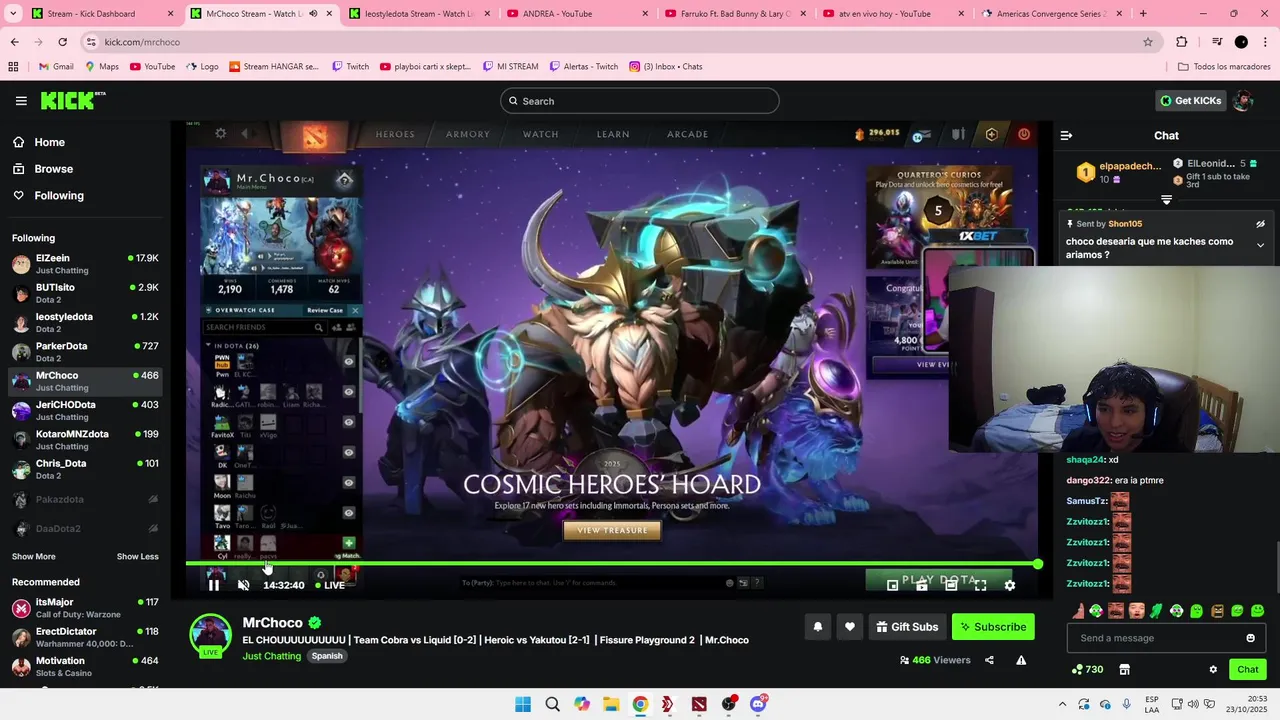Subscribe to MrChoco channel
Image resolution: width=1280 pixels, height=720 pixels.
(993, 627)
